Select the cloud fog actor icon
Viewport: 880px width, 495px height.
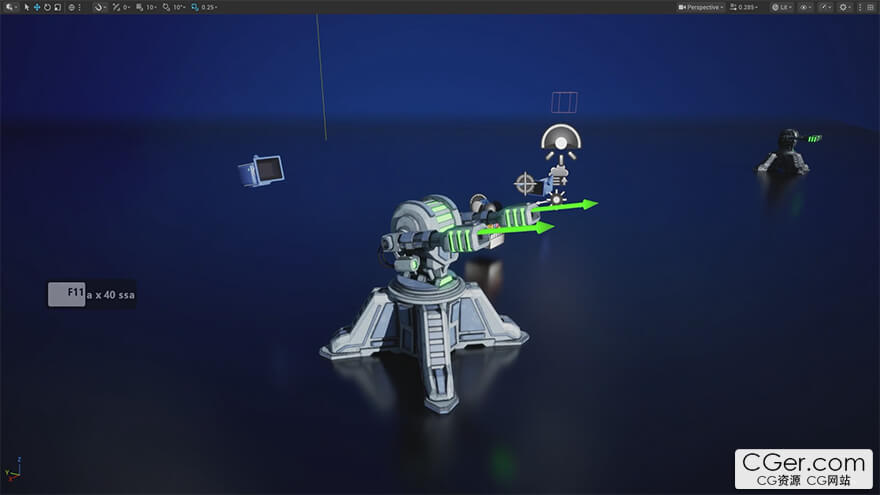tap(558, 176)
